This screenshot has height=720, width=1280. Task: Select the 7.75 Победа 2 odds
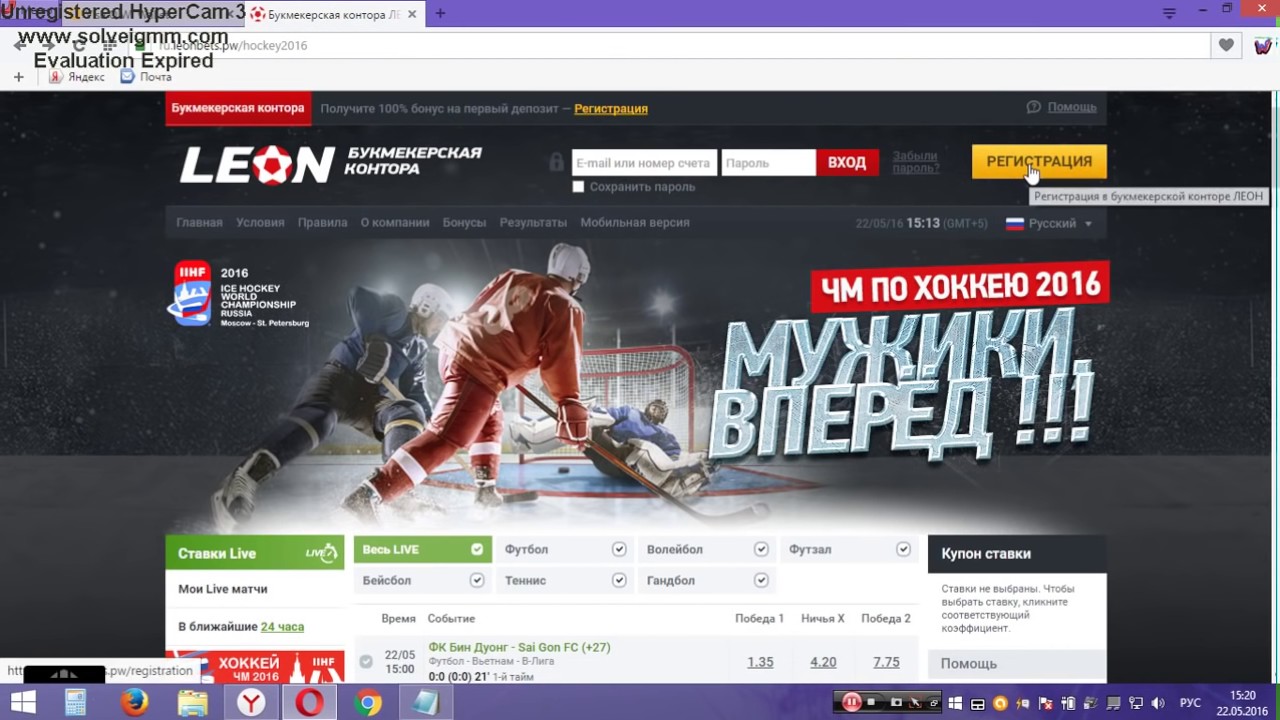886,662
